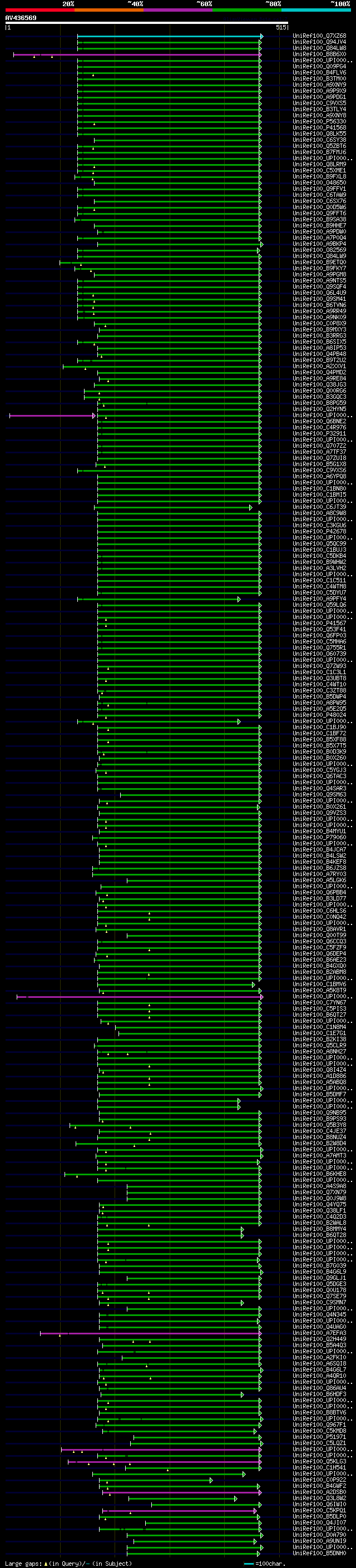Image resolution: width=356 pixels, height=1568 pixels.
Task: Open hit UniRef100_A9PDG1
Action: (x=319, y=97)
